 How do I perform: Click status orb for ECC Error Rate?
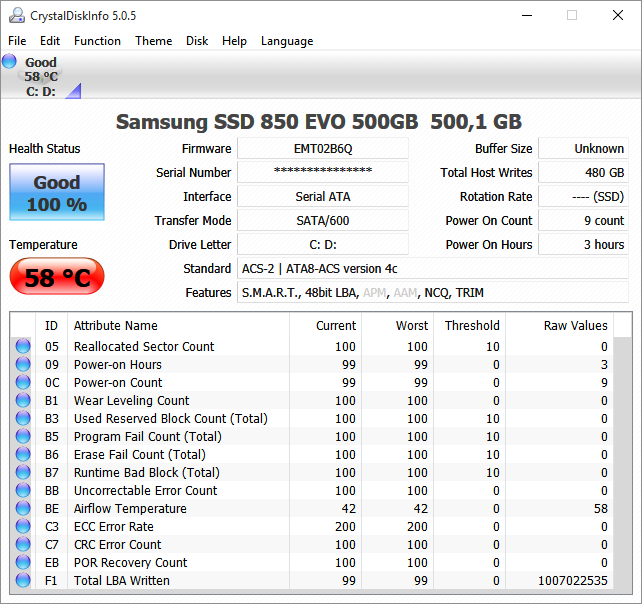23,527
